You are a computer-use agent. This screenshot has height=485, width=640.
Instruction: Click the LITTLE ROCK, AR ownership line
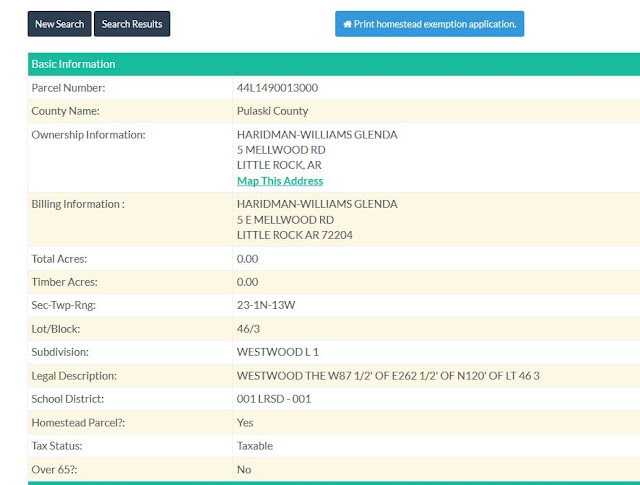tap(279, 165)
